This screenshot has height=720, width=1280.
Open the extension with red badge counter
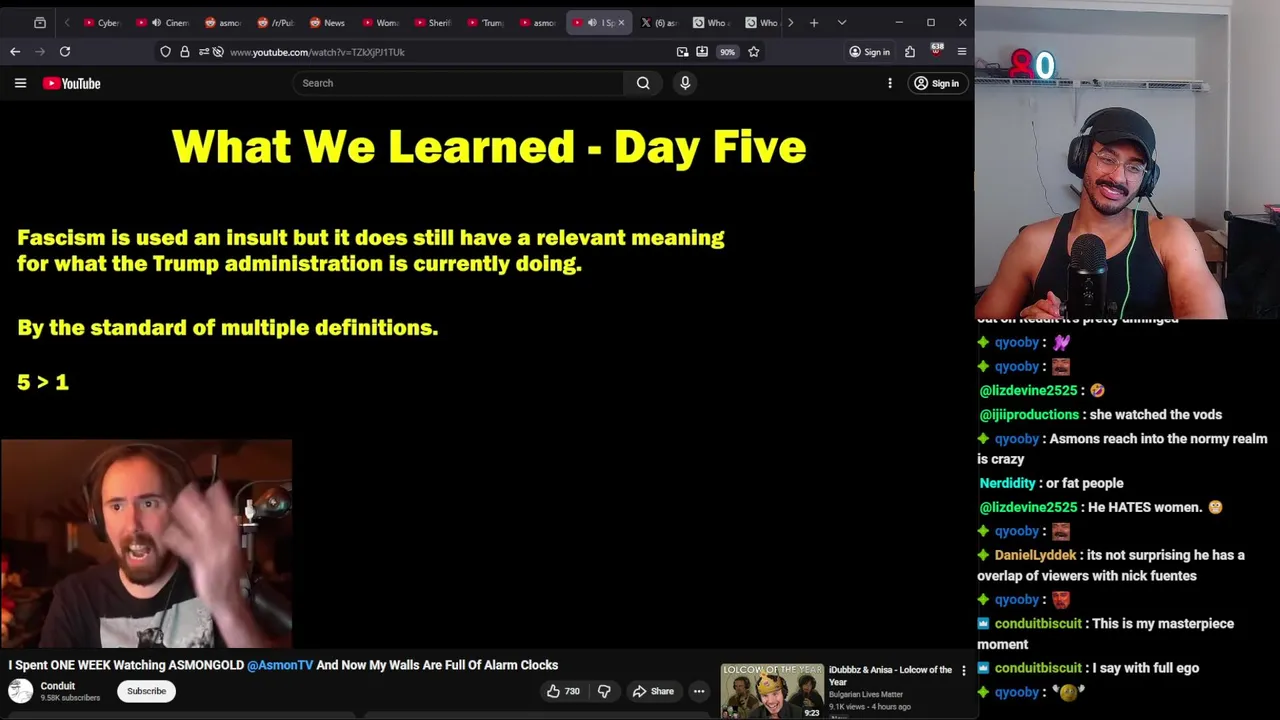coord(937,50)
